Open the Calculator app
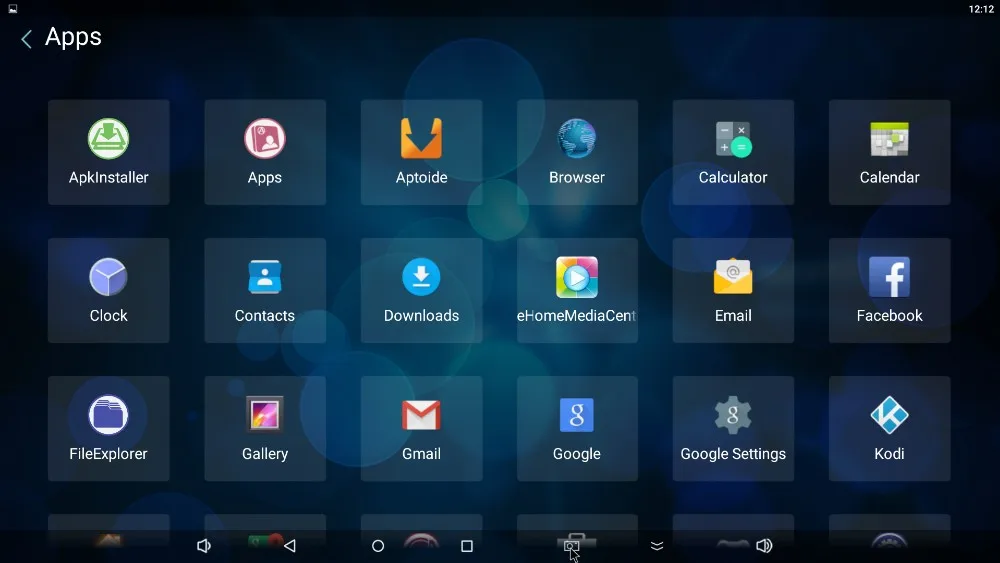 pyautogui.click(x=733, y=152)
